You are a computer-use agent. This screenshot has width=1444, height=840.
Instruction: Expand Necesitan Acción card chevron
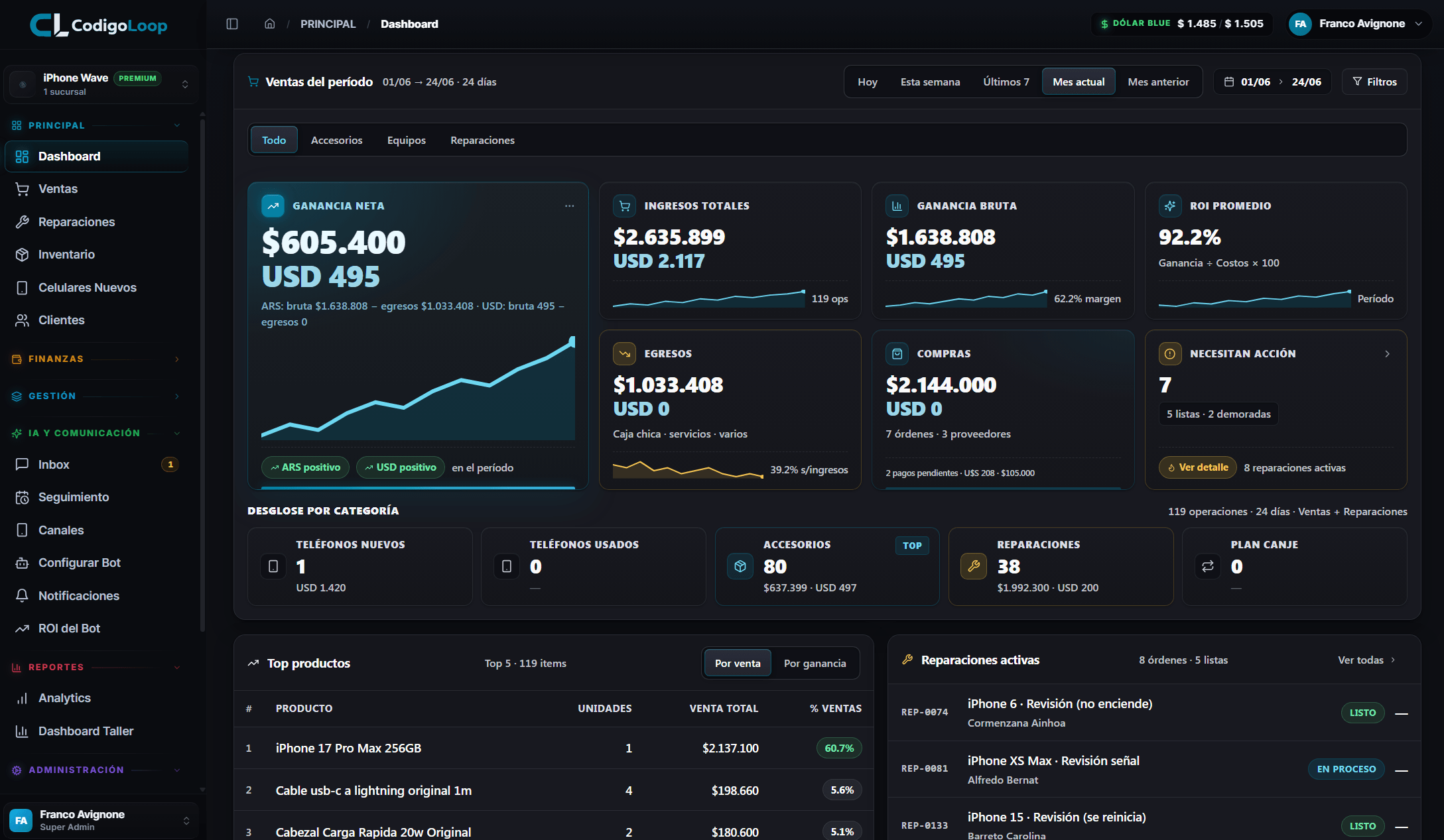point(1387,354)
